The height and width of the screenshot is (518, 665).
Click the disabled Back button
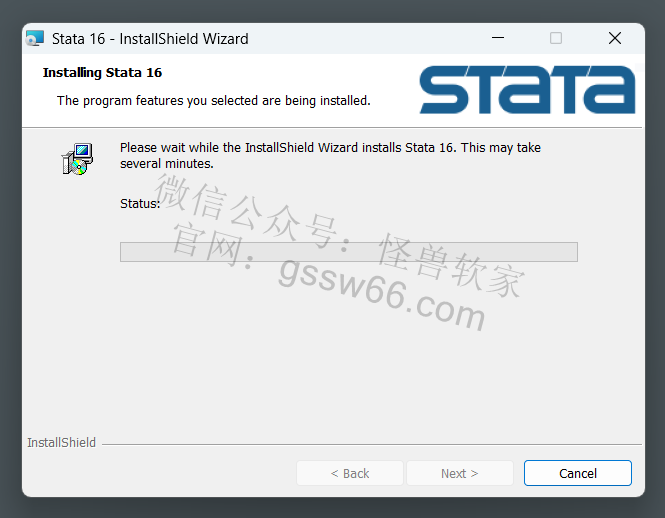pos(350,473)
